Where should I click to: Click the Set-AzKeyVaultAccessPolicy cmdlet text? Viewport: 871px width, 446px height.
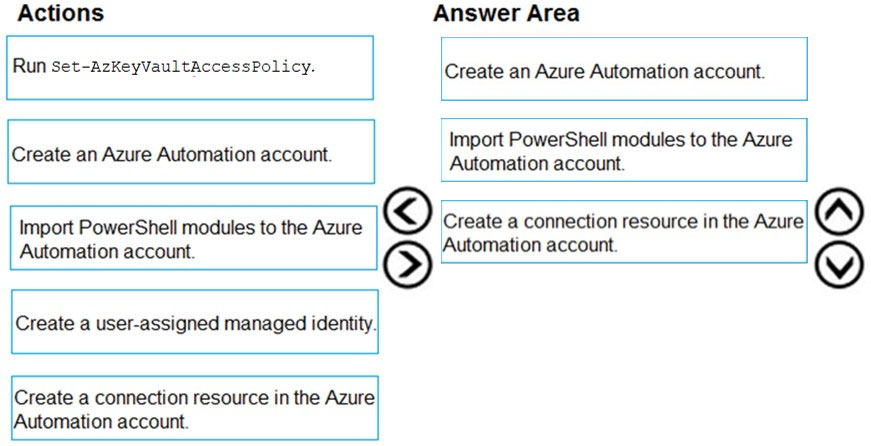tap(180, 68)
